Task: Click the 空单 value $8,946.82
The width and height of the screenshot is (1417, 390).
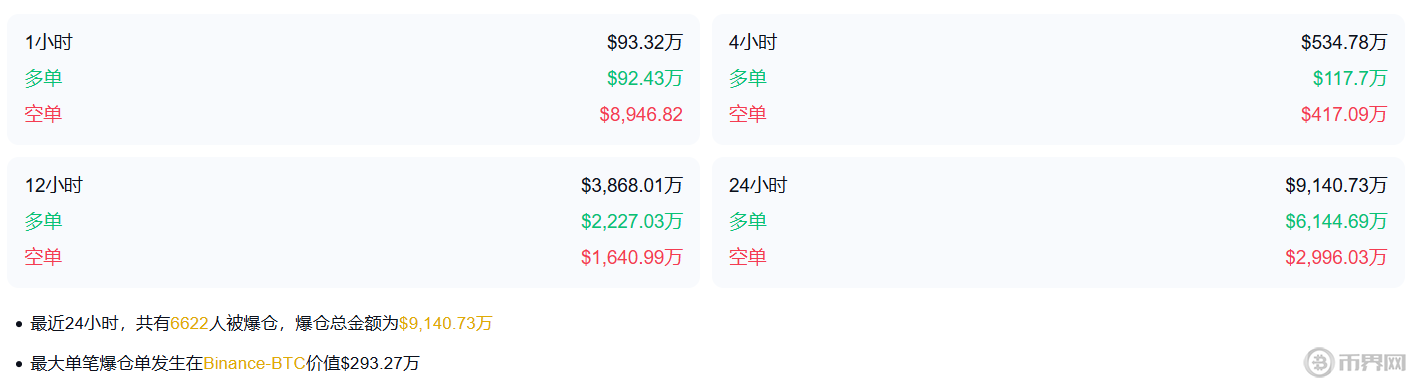Action: pos(641,114)
